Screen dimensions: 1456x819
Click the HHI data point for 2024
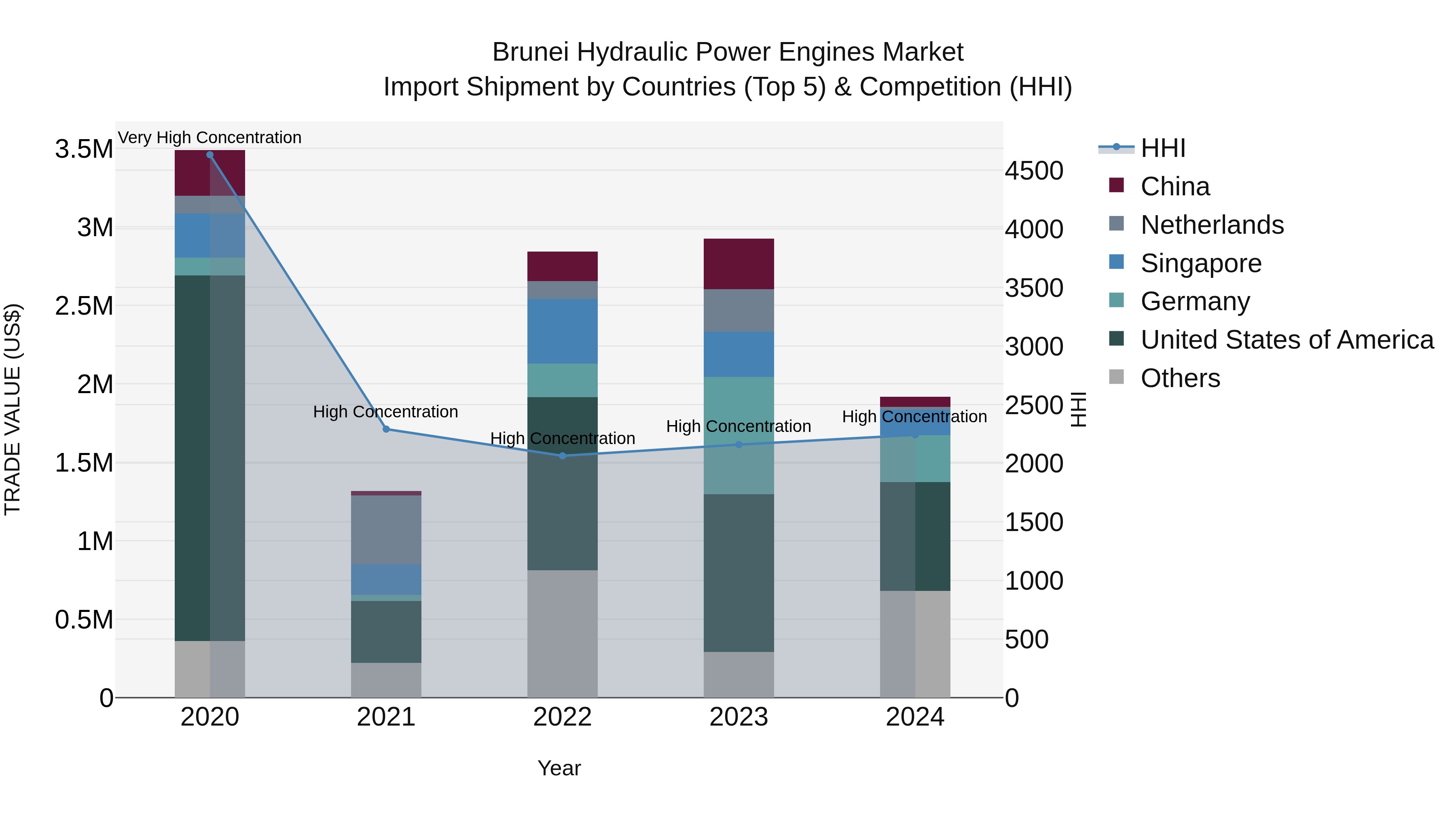[915, 435]
